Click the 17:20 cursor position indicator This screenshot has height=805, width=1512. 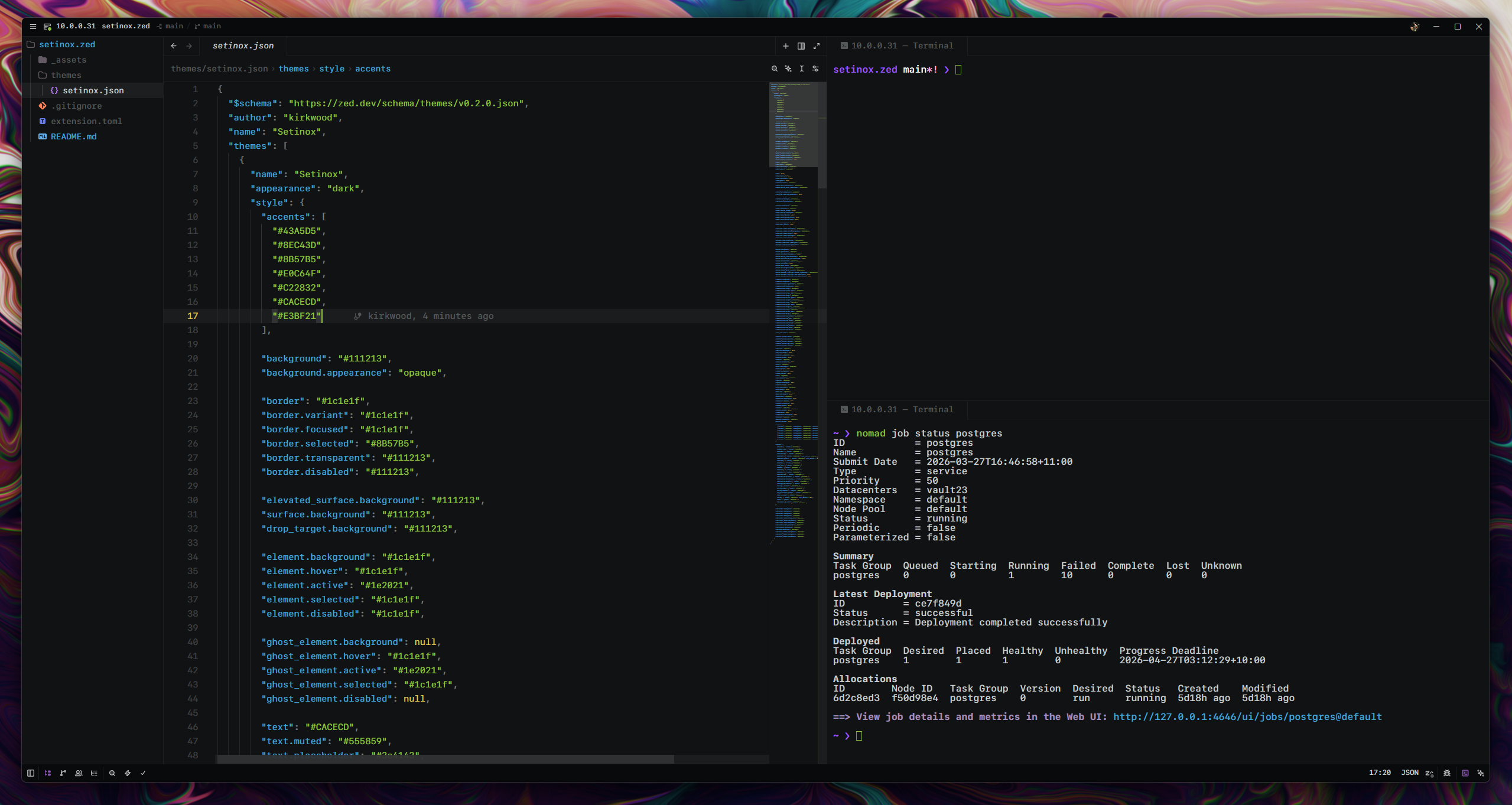1380,773
